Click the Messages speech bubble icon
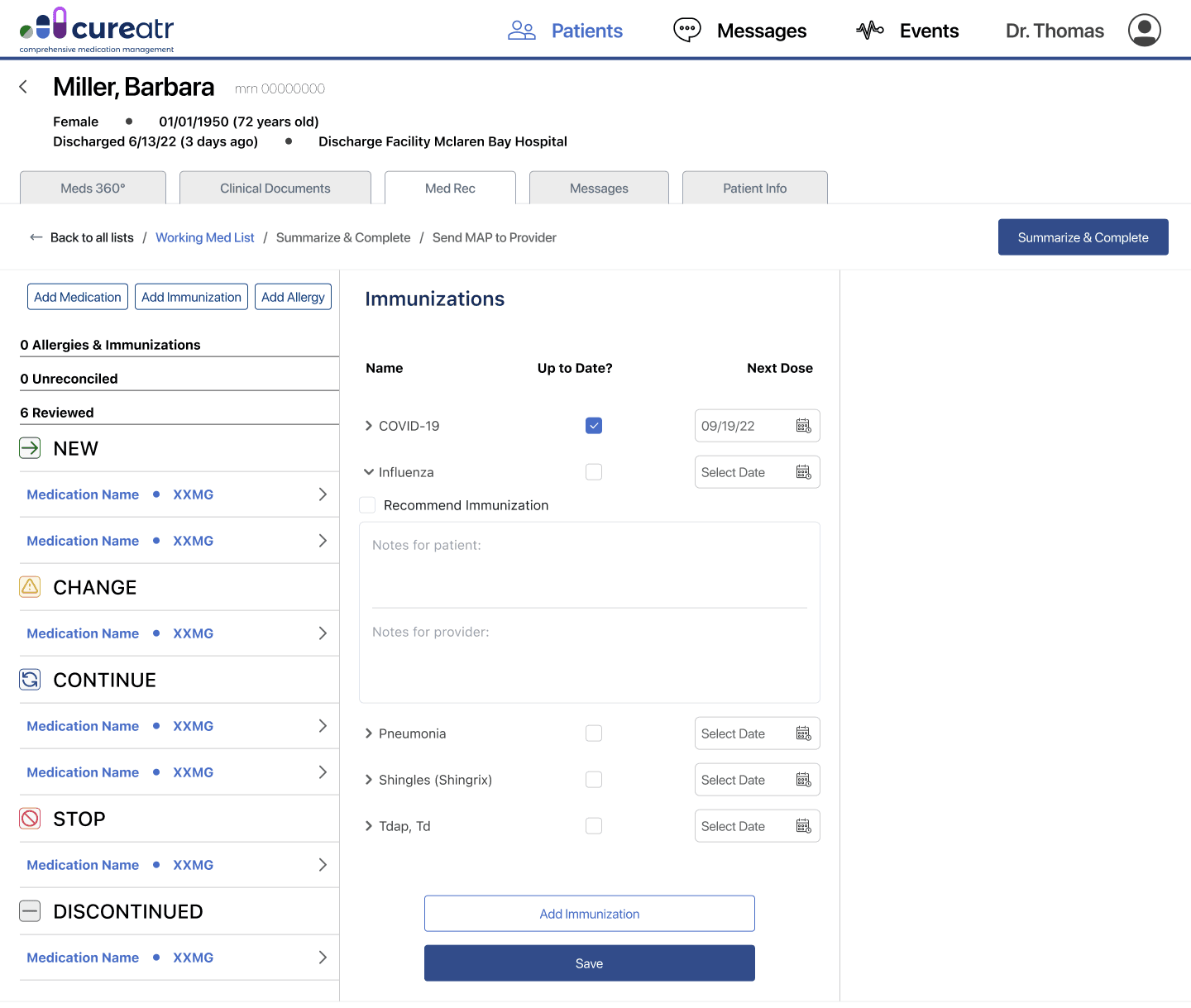Viewport: 1191px width, 1008px height. 687,31
